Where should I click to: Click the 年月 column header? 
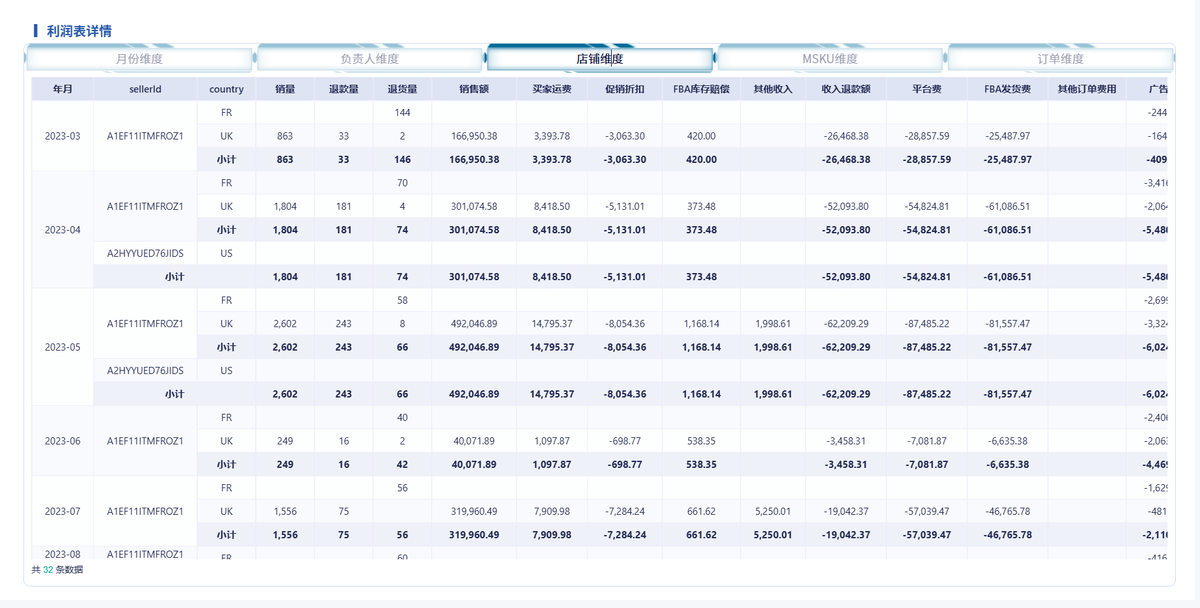(62, 89)
